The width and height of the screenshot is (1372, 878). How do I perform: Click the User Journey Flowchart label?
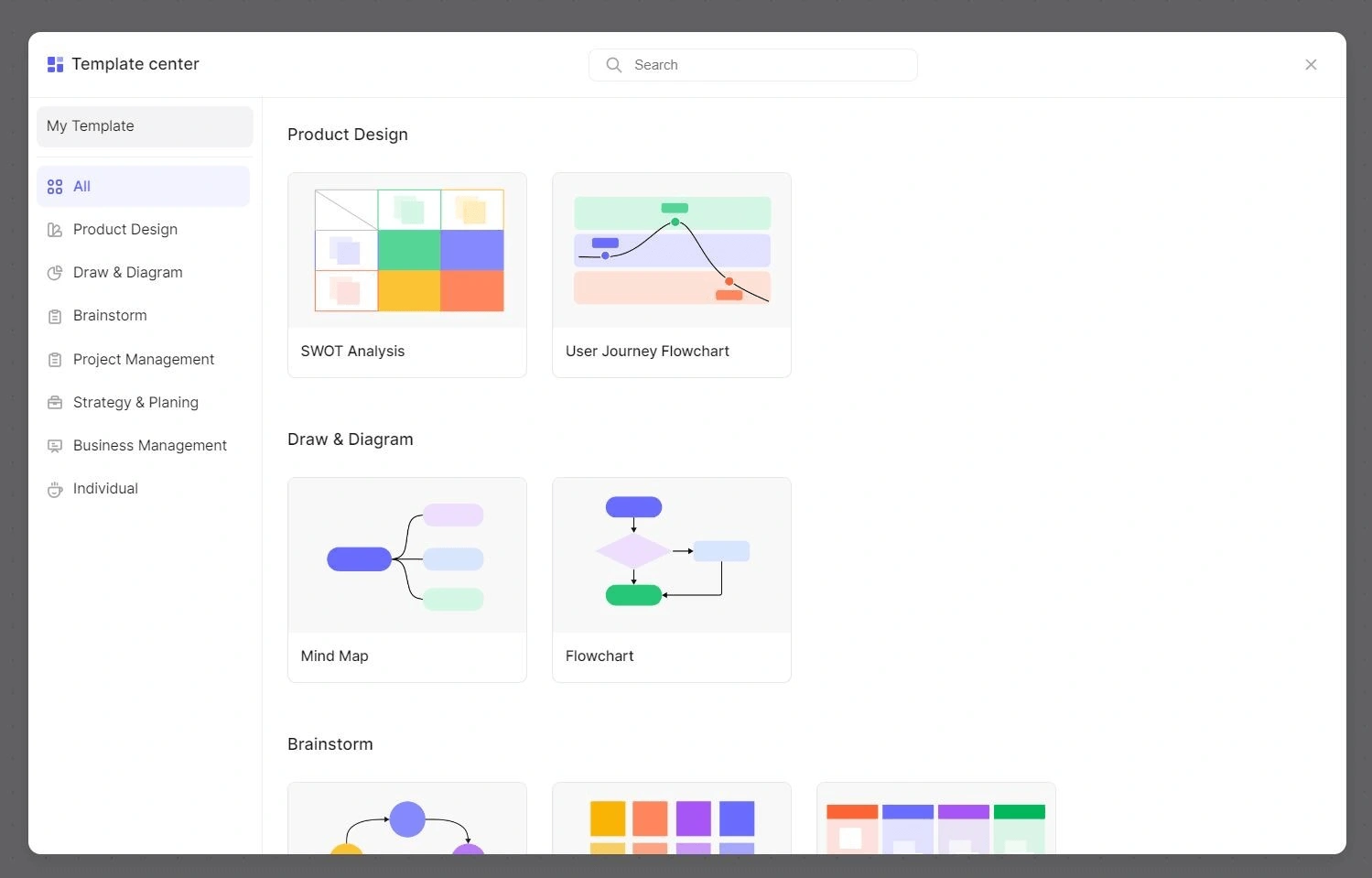point(647,351)
